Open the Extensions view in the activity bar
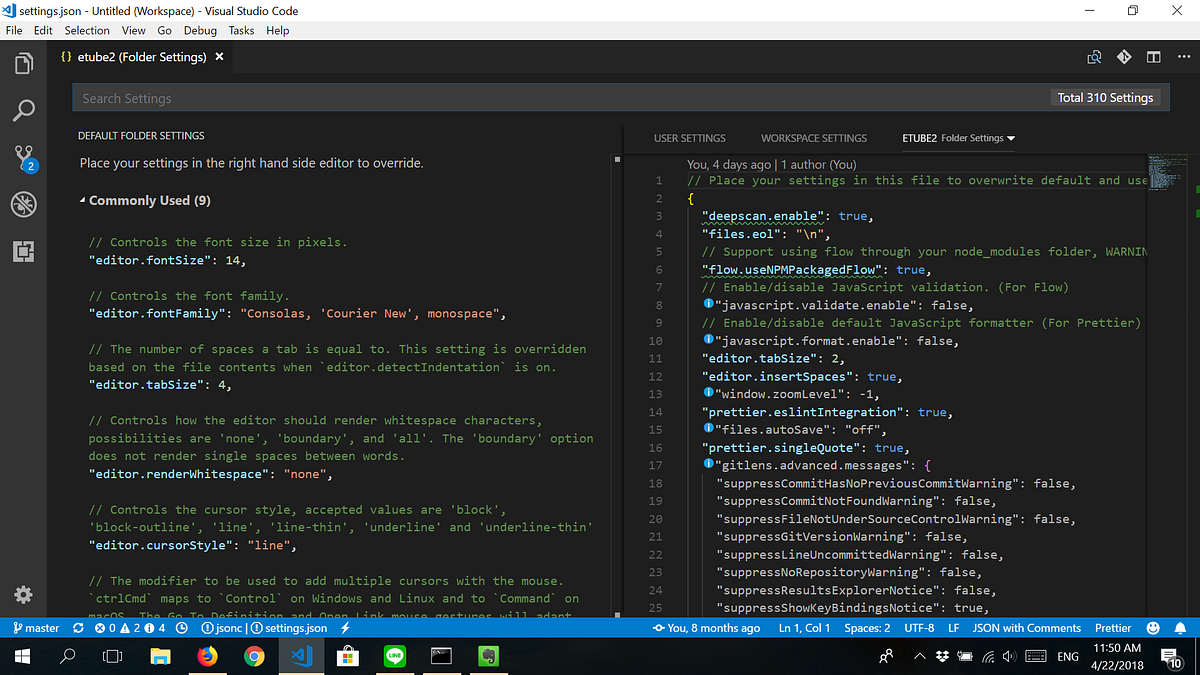This screenshot has width=1200, height=675. pos(23,251)
